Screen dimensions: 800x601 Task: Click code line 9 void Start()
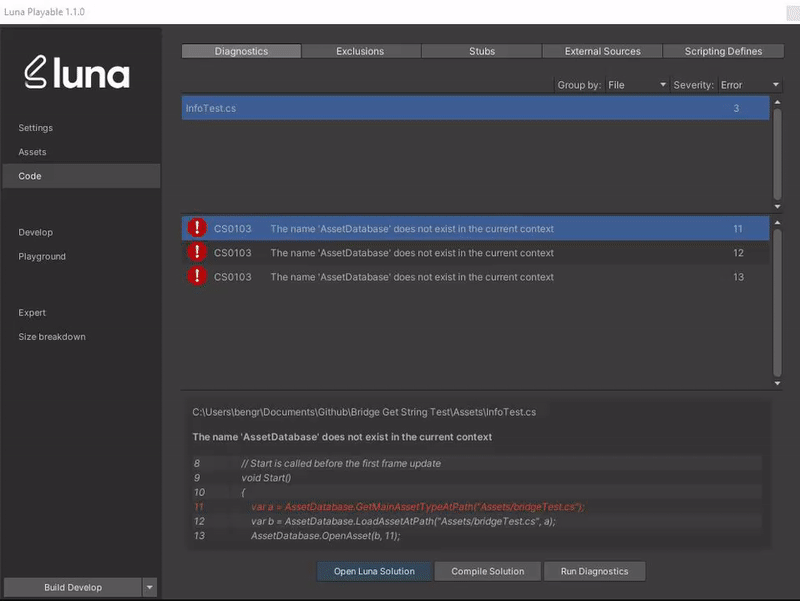tap(266, 478)
